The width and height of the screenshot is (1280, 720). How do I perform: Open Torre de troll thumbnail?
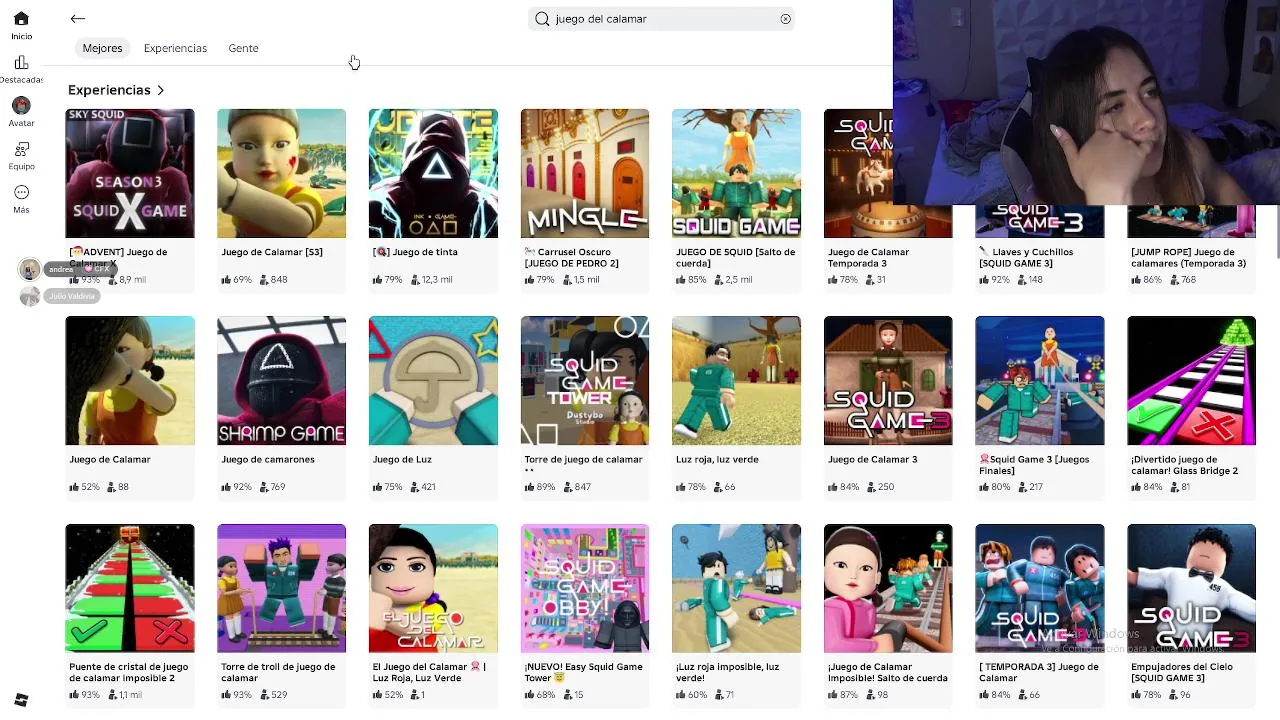click(281, 588)
